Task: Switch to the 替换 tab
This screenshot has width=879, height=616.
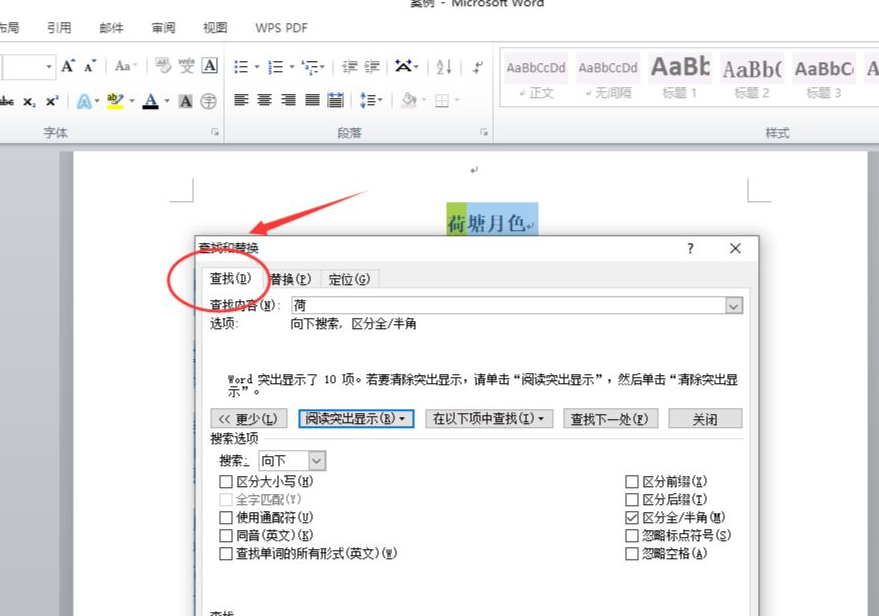Action: [x=289, y=278]
